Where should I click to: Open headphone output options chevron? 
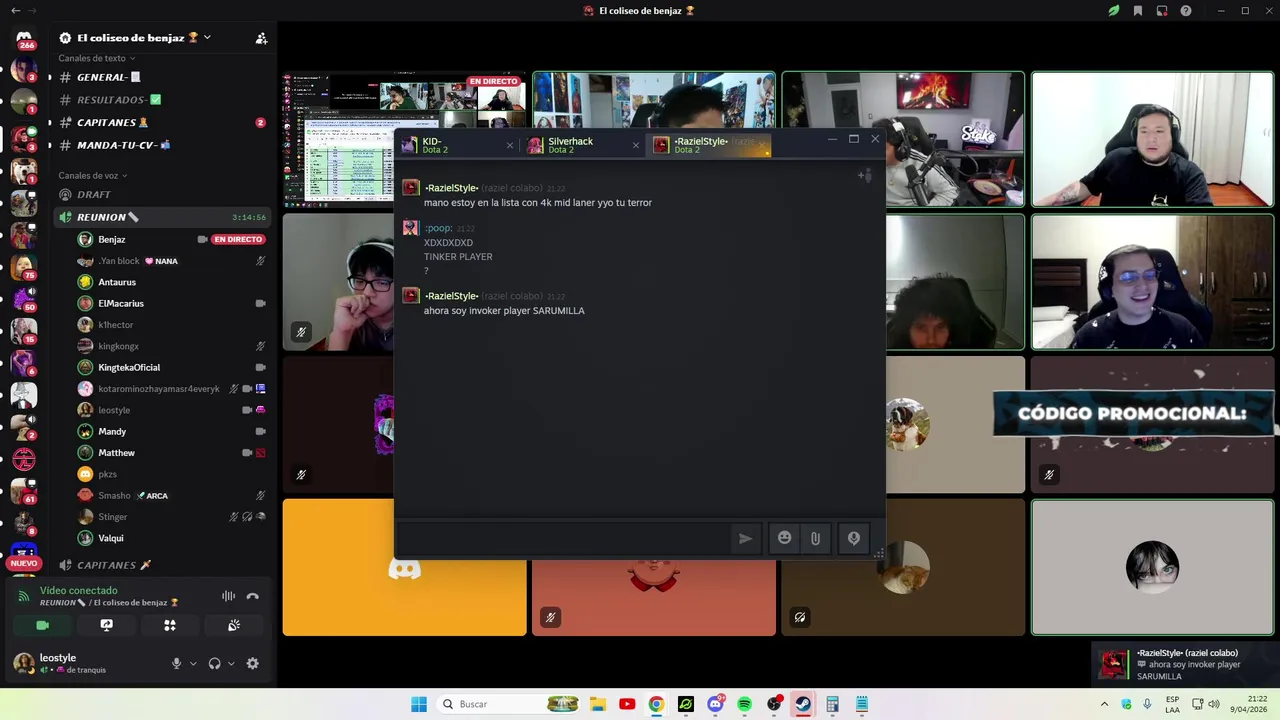(231, 663)
